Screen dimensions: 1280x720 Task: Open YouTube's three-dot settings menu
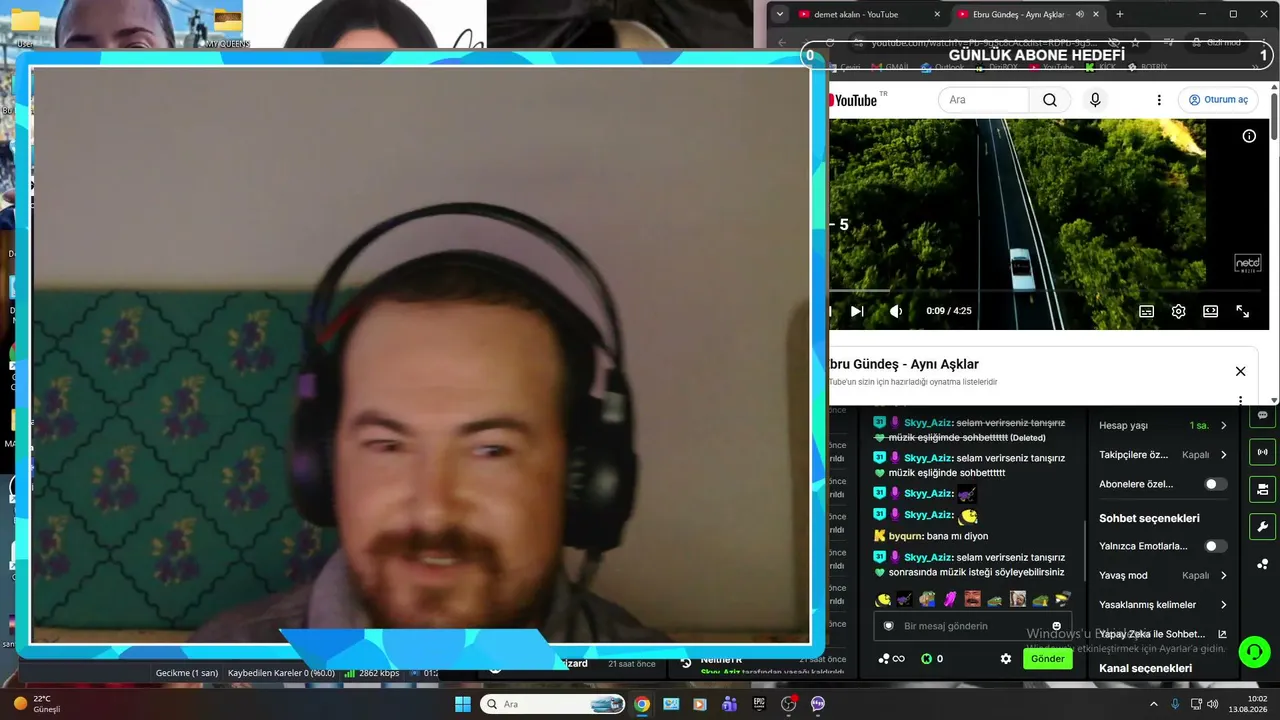1159,100
